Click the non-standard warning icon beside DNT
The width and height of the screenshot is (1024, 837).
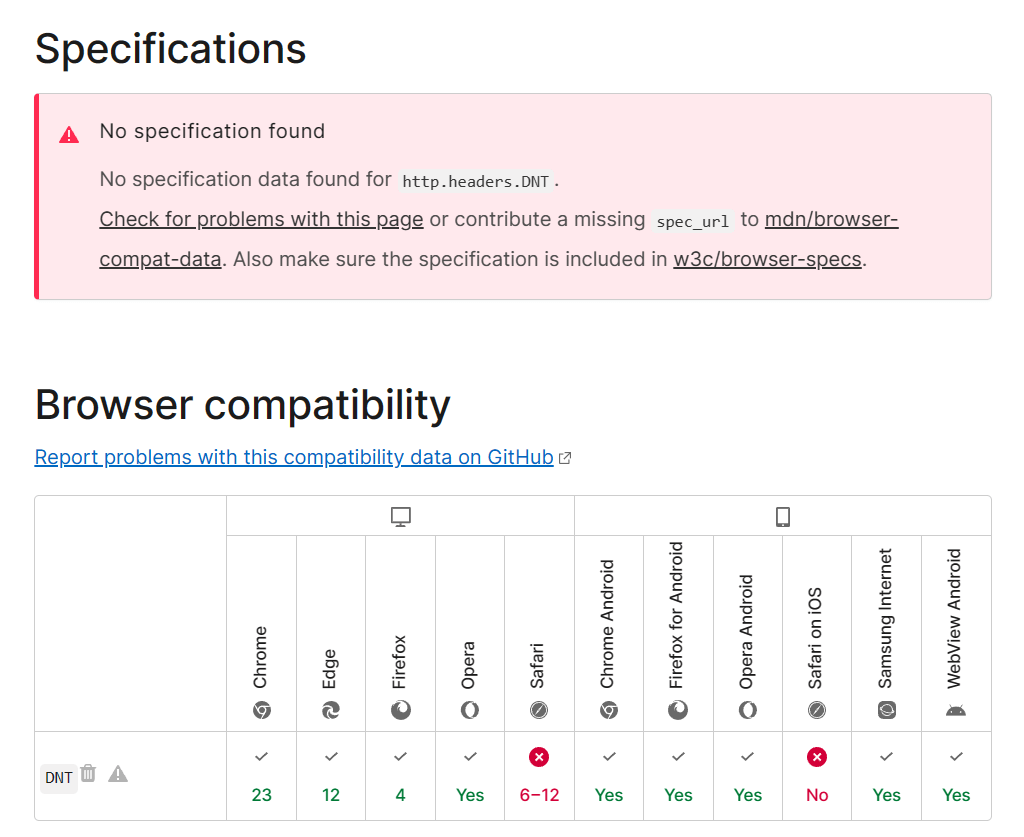[x=118, y=774]
